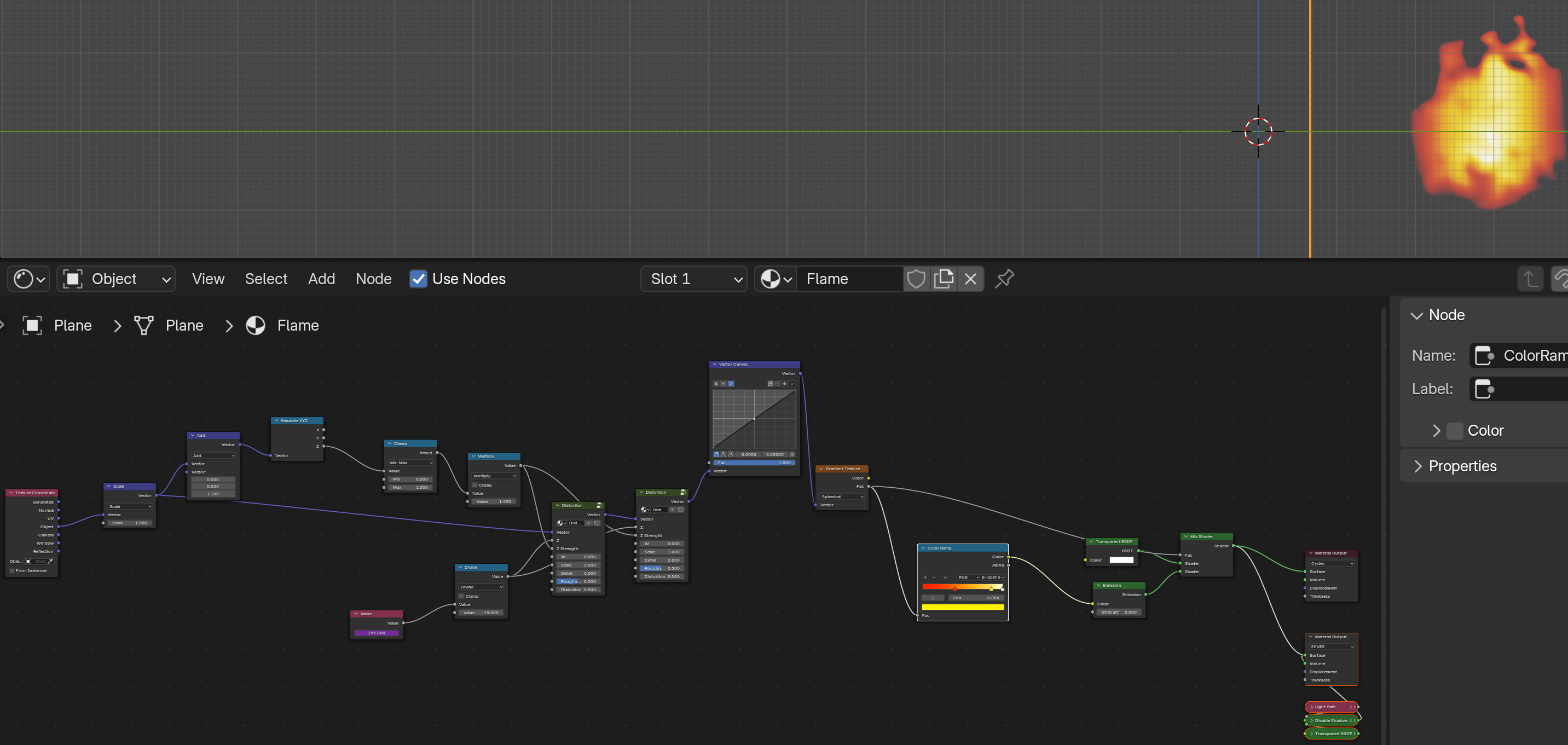Click the yellow Color Ramp stop swatch

coord(962,607)
